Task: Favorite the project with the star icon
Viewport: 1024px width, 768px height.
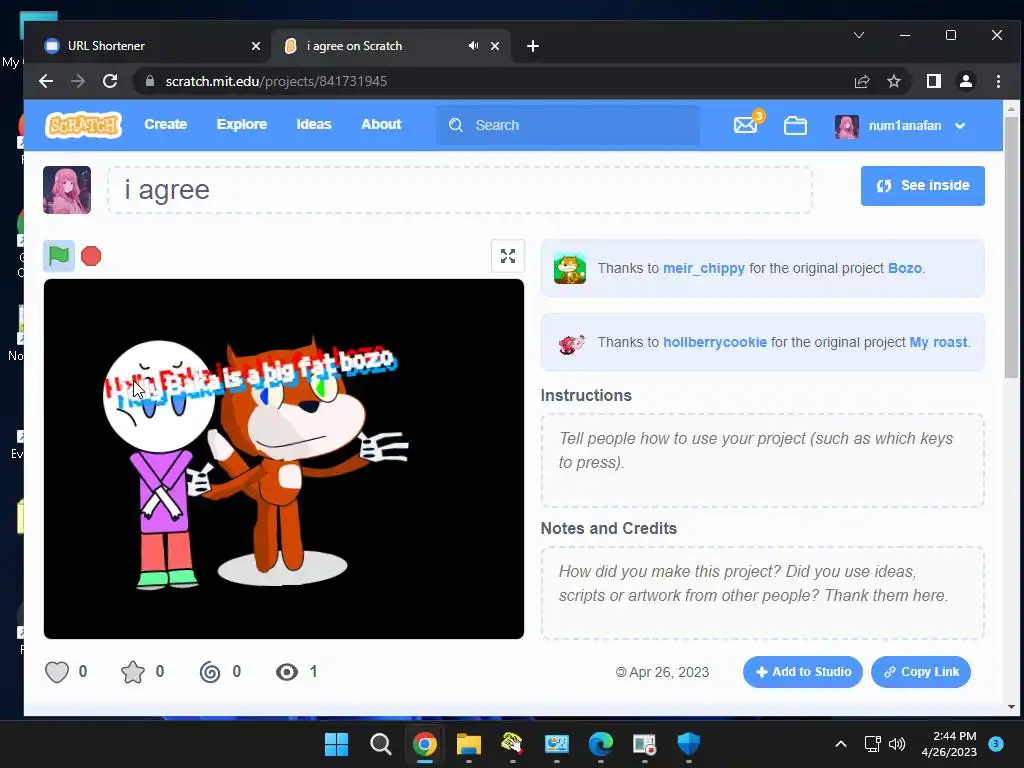Action: 133,672
